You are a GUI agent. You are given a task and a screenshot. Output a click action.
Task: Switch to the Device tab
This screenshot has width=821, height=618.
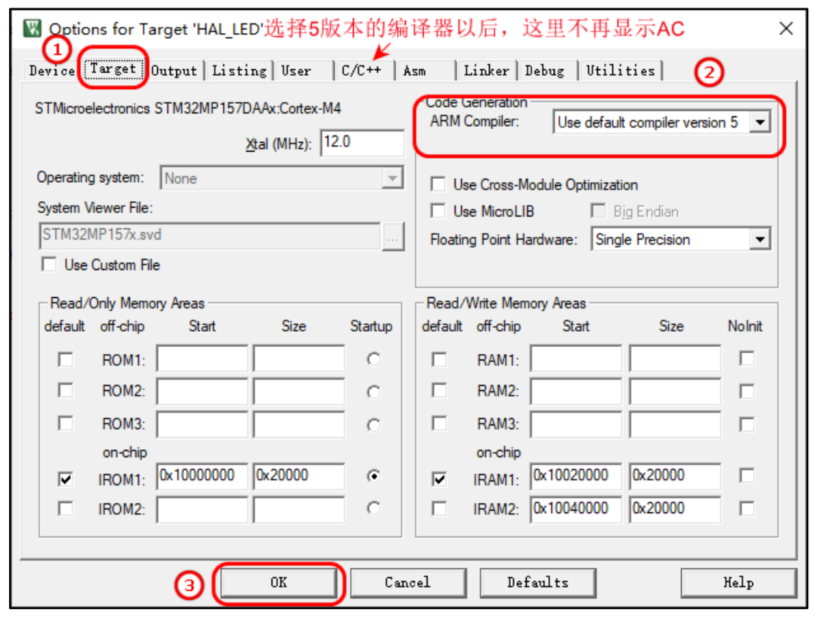pyautogui.click(x=51, y=71)
